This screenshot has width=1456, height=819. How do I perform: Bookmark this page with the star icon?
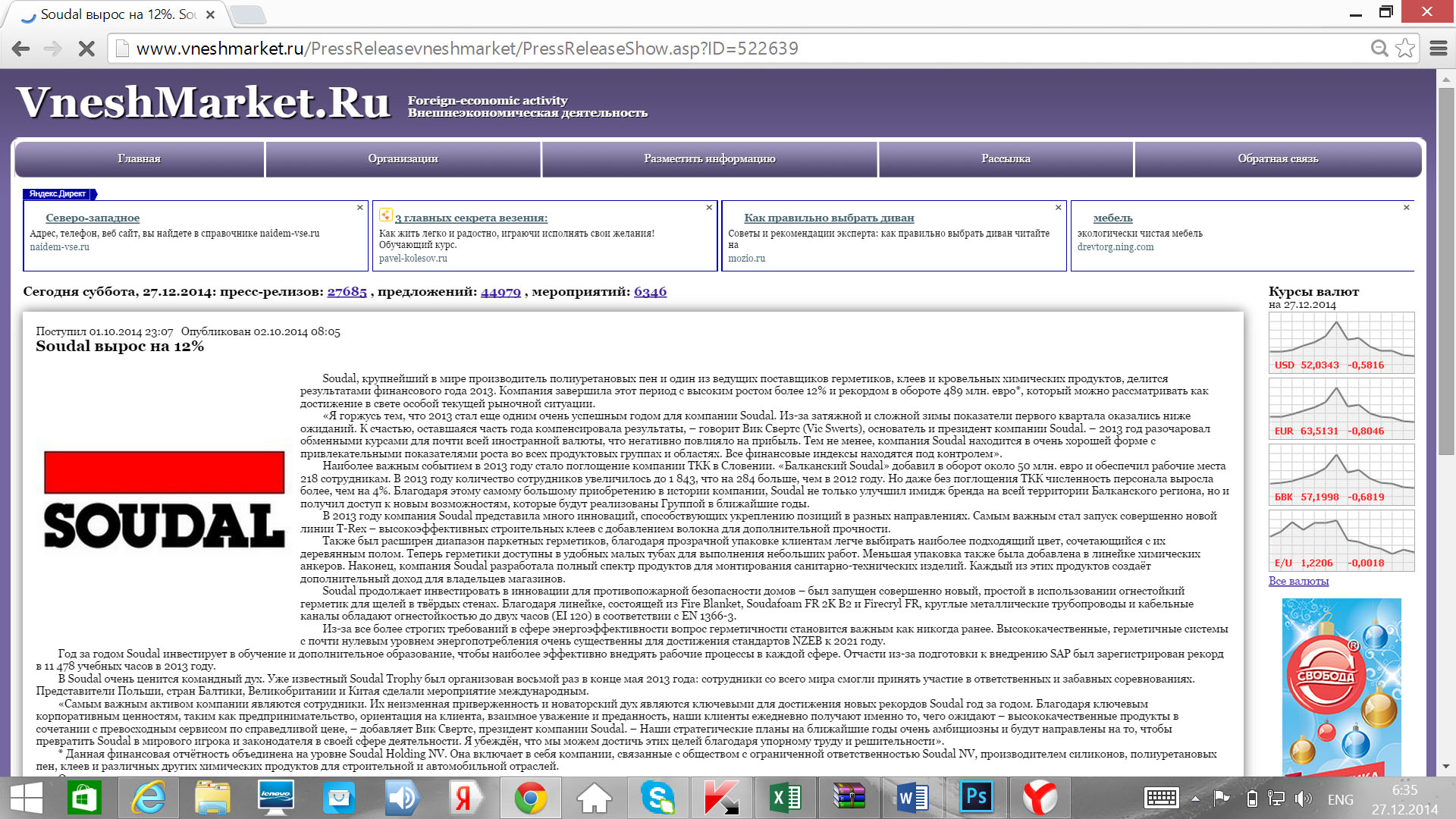pyautogui.click(x=1405, y=49)
